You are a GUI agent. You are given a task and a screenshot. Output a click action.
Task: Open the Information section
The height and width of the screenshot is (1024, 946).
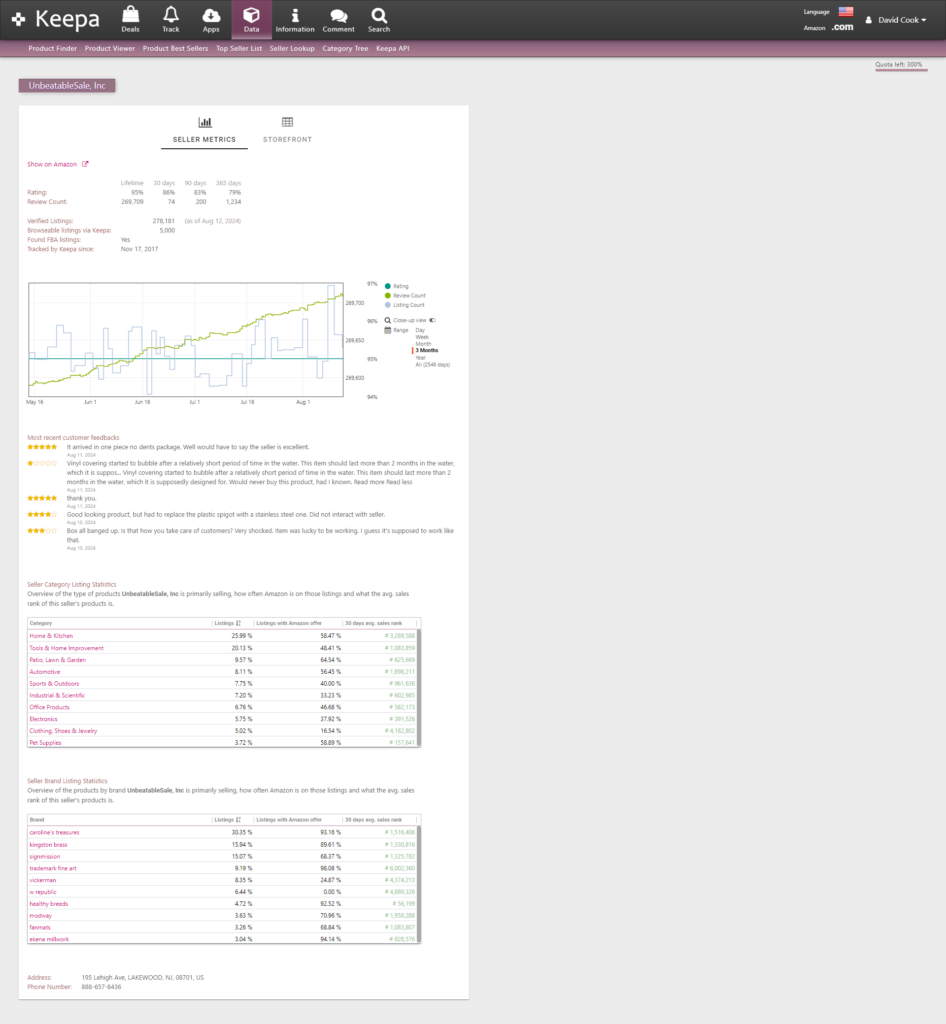click(294, 20)
